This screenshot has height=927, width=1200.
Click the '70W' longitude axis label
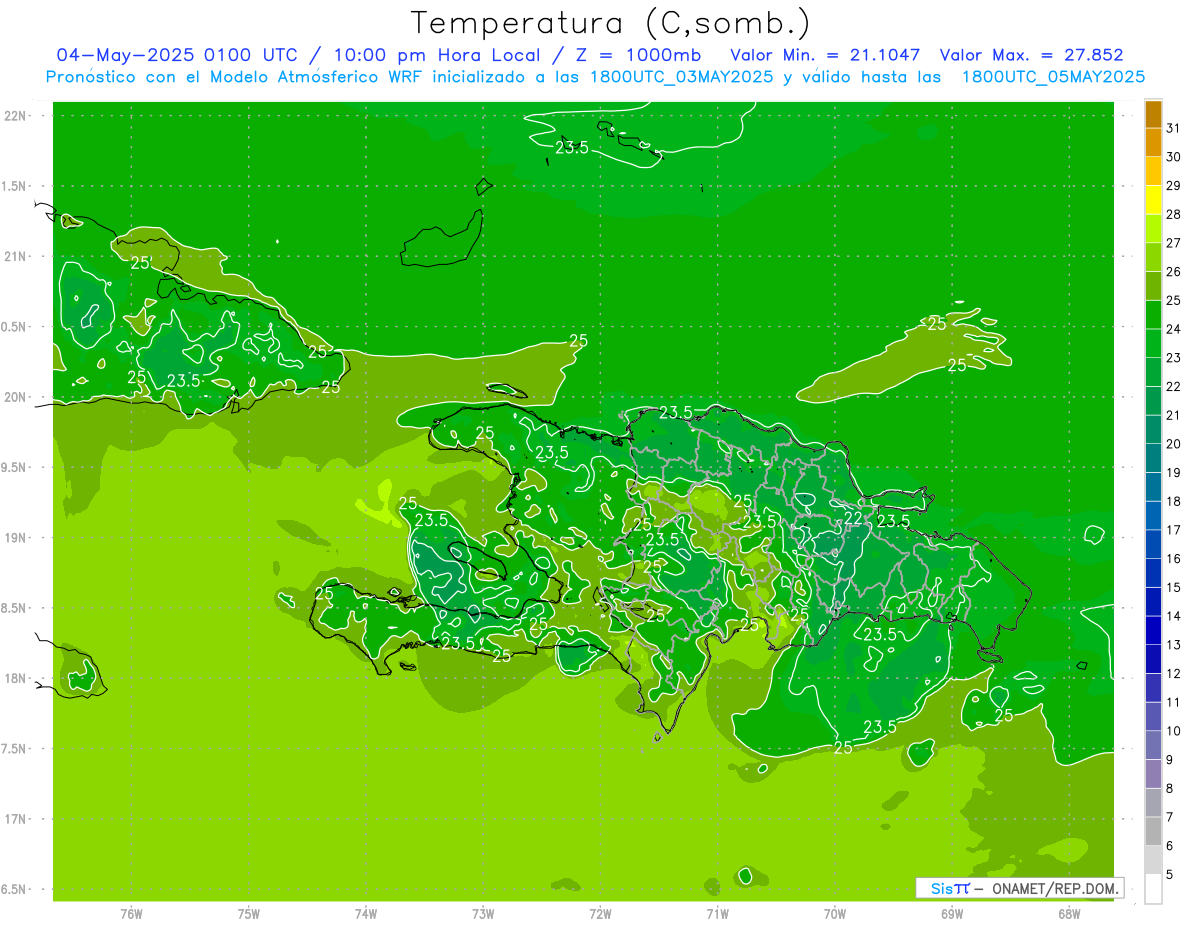835,914
